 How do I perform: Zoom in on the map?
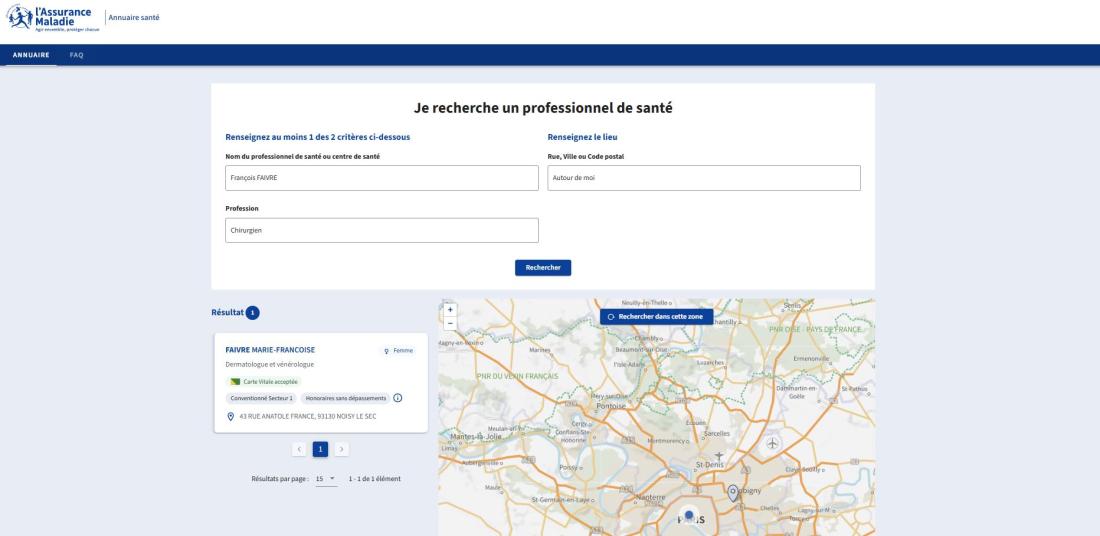click(450, 309)
